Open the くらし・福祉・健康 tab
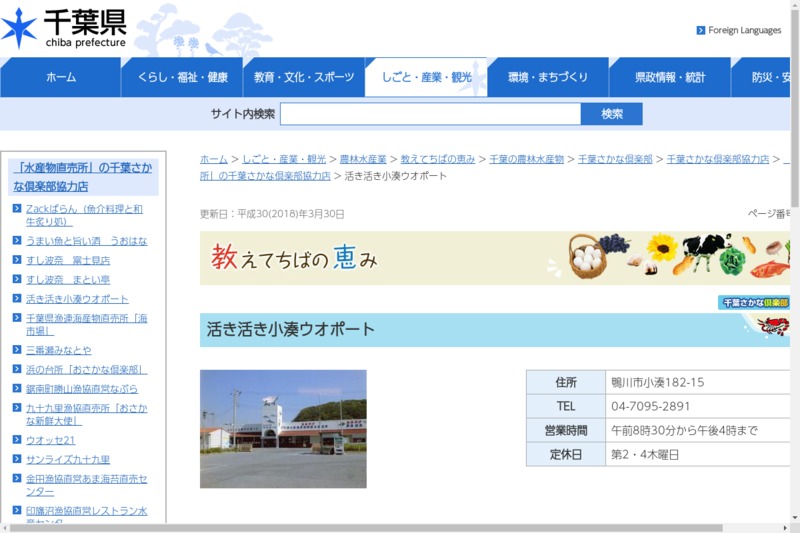The height and width of the screenshot is (533, 800). click(x=182, y=77)
